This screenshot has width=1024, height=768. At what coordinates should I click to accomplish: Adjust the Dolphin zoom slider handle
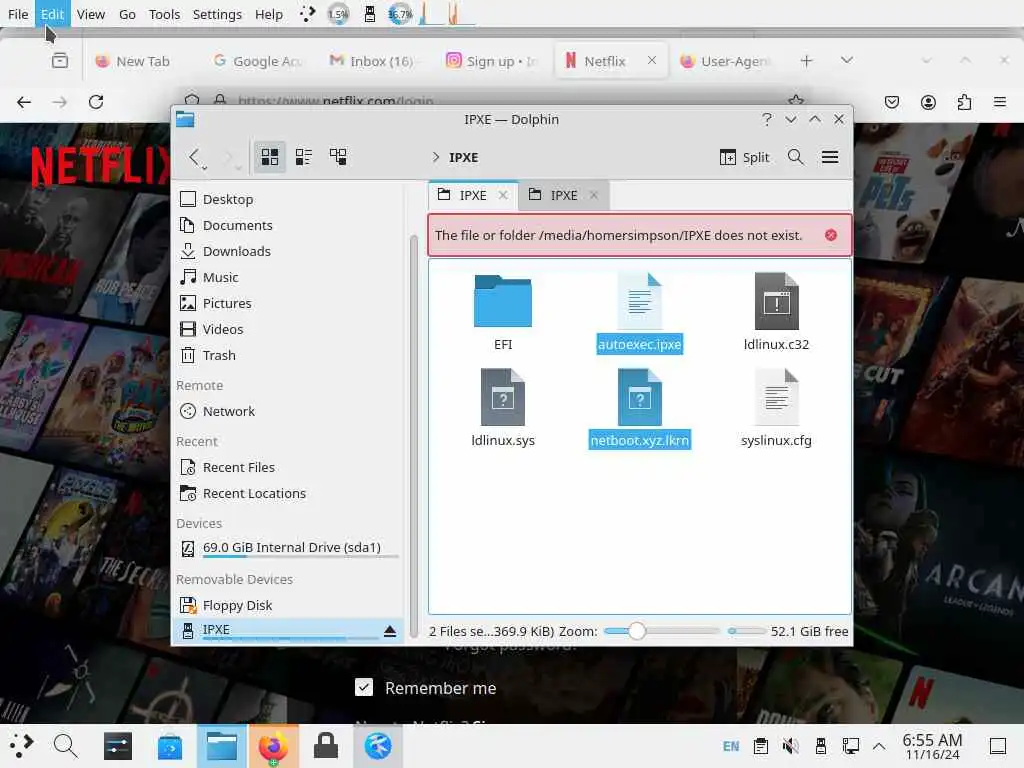[637, 631]
